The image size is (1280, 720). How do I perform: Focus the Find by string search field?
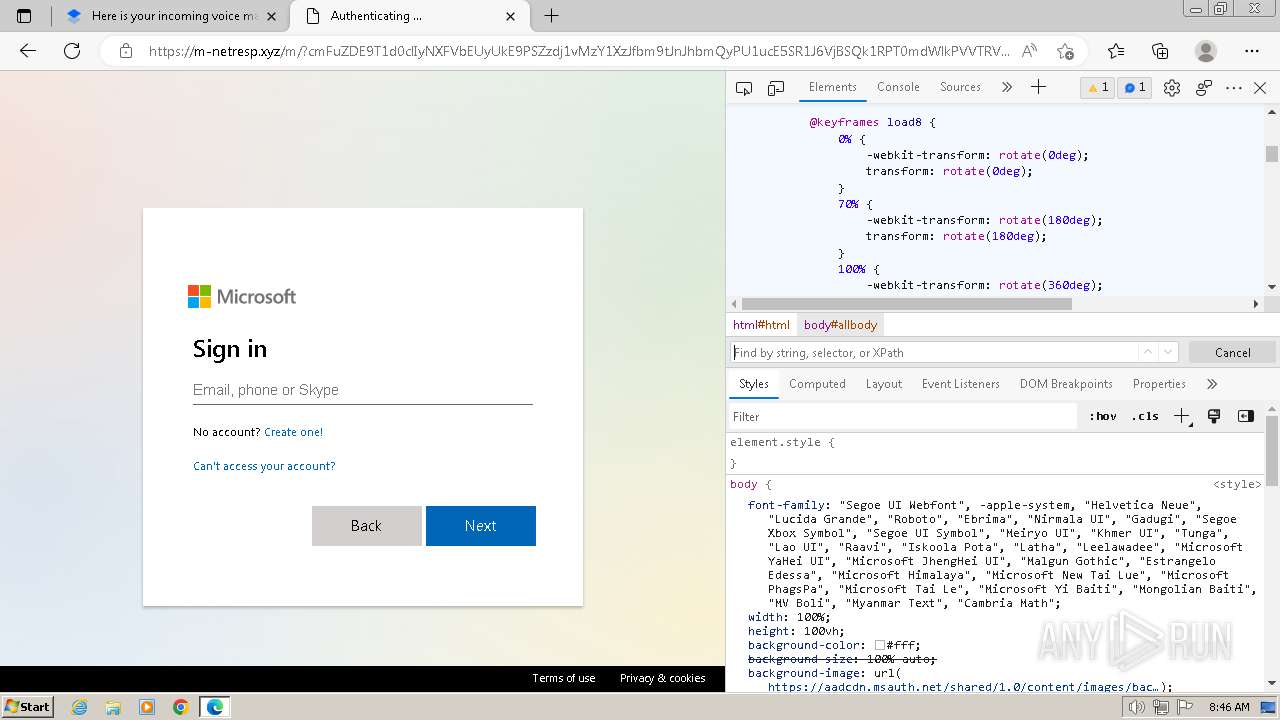point(933,353)
